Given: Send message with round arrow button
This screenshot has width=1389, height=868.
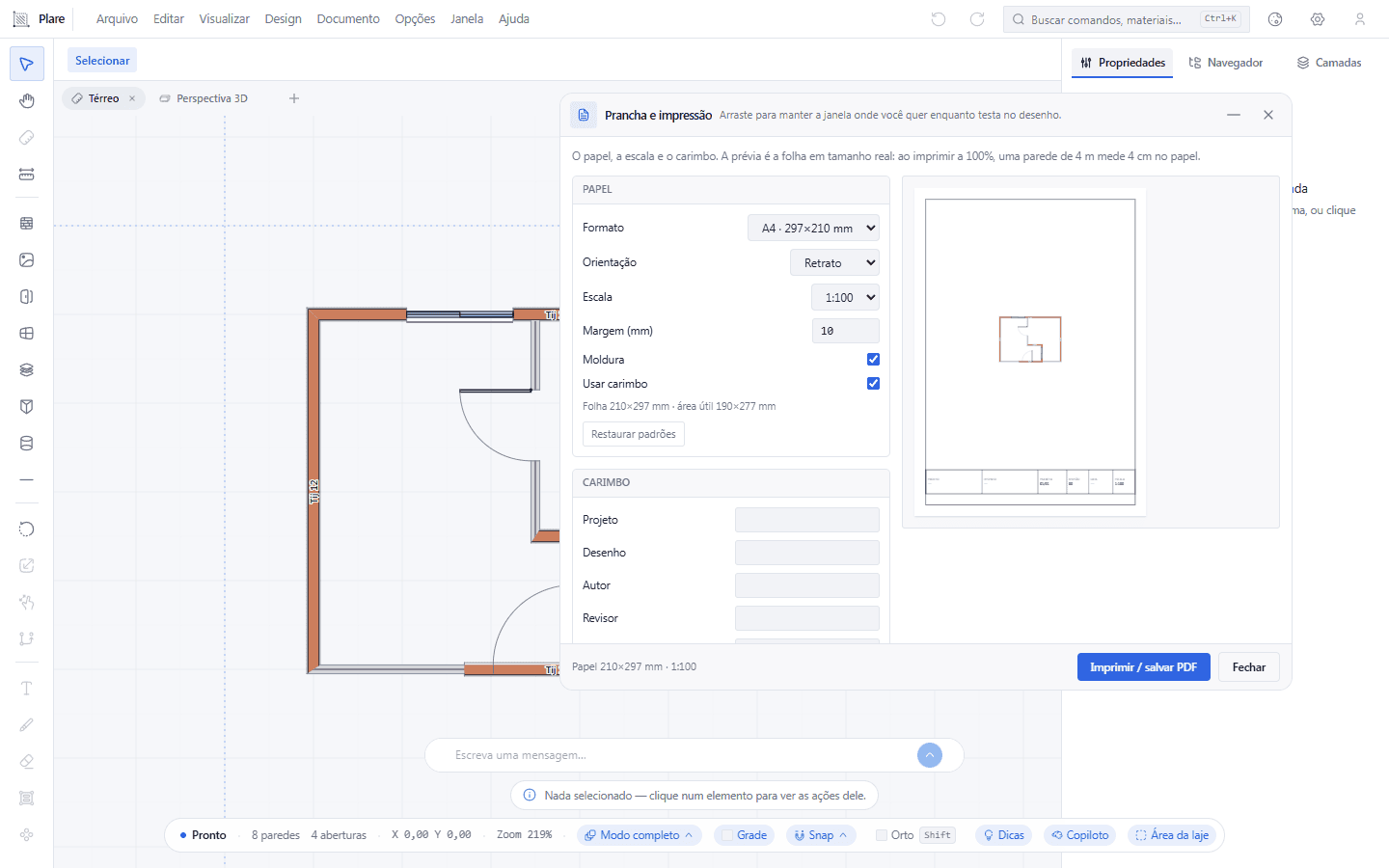Looking at the screenshot, I should [x=930, y=755].
